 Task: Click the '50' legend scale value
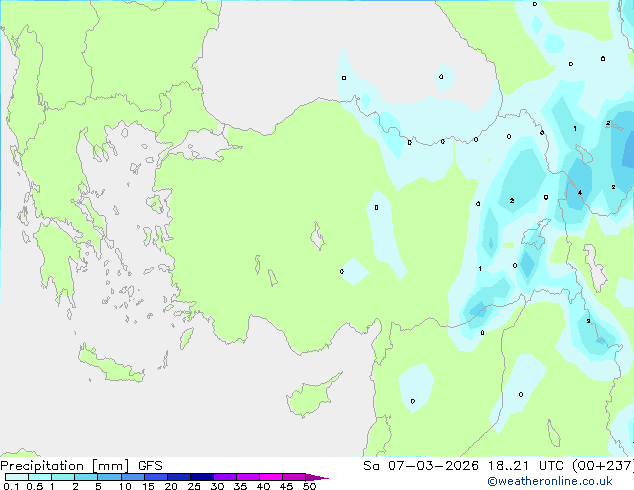[309, 486]
